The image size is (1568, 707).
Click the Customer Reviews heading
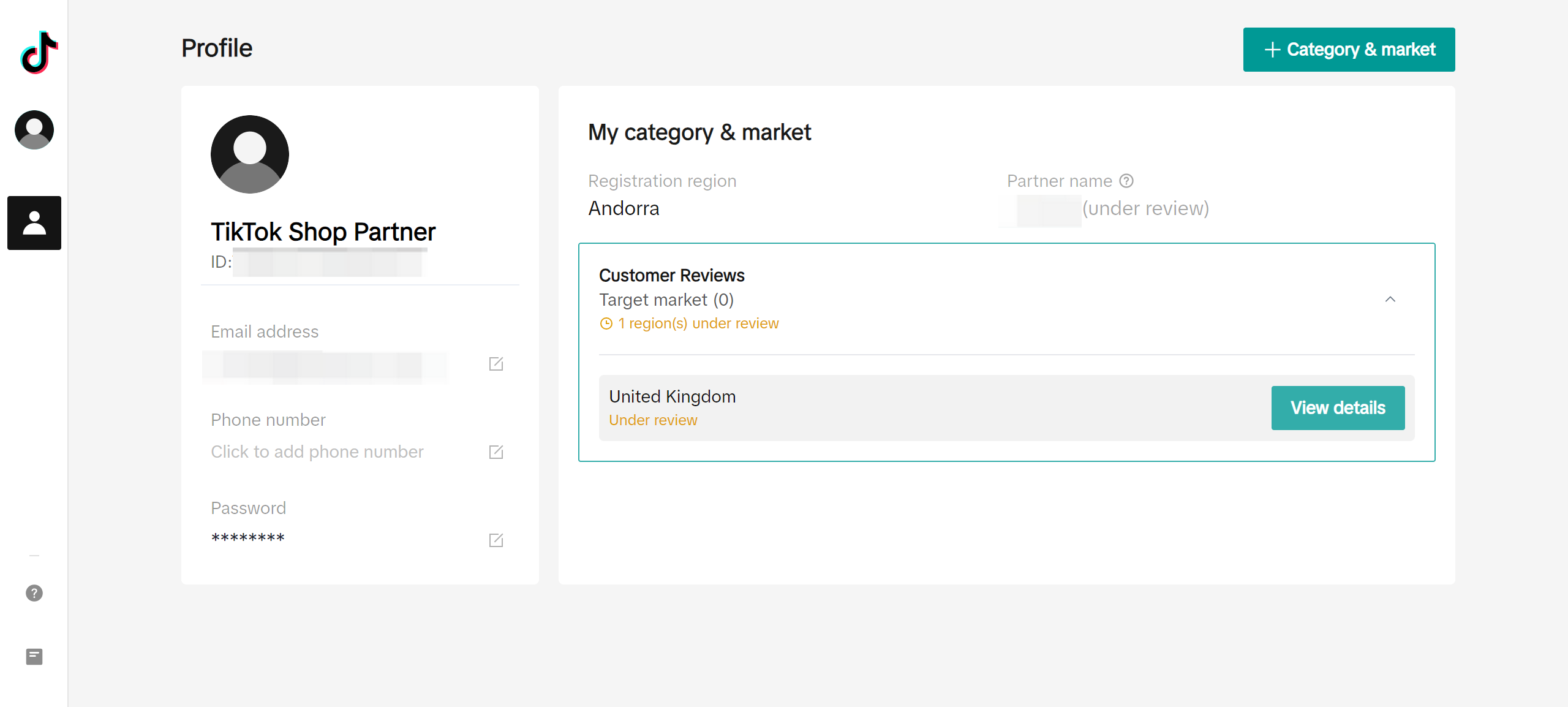[672, 276]
